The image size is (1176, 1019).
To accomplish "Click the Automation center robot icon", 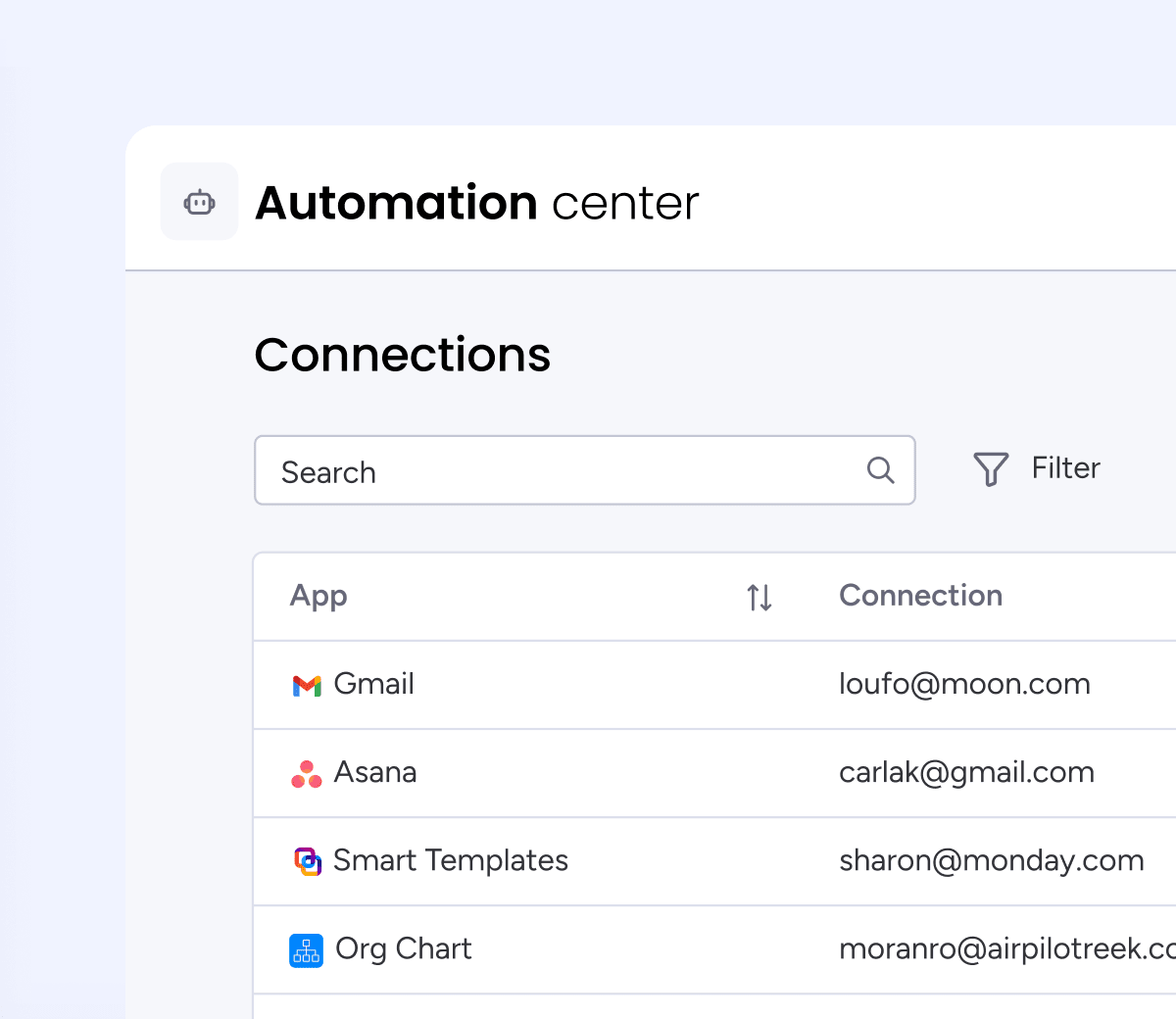I will coord(200,202).
